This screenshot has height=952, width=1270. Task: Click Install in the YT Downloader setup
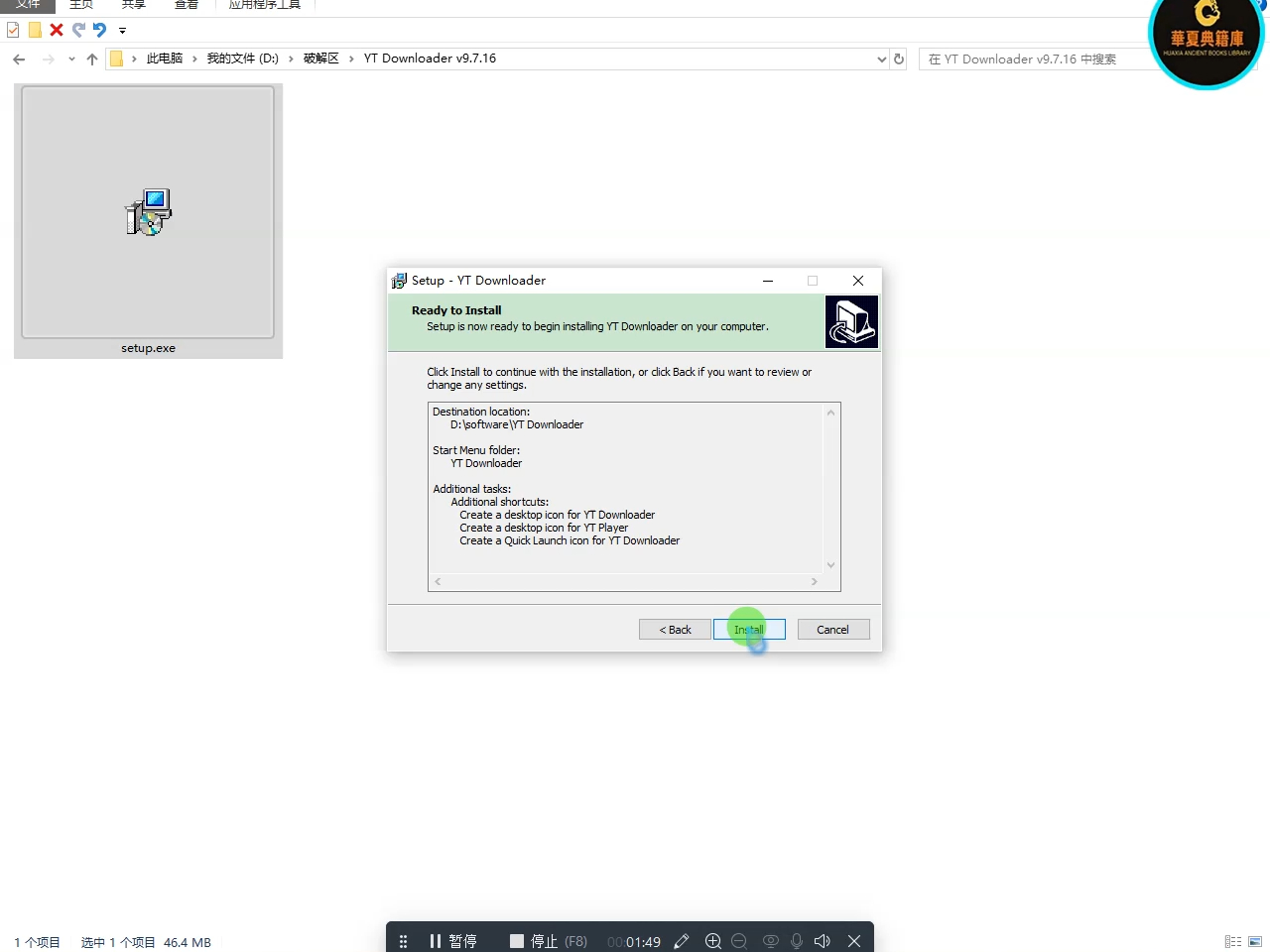tap(749, 629)
